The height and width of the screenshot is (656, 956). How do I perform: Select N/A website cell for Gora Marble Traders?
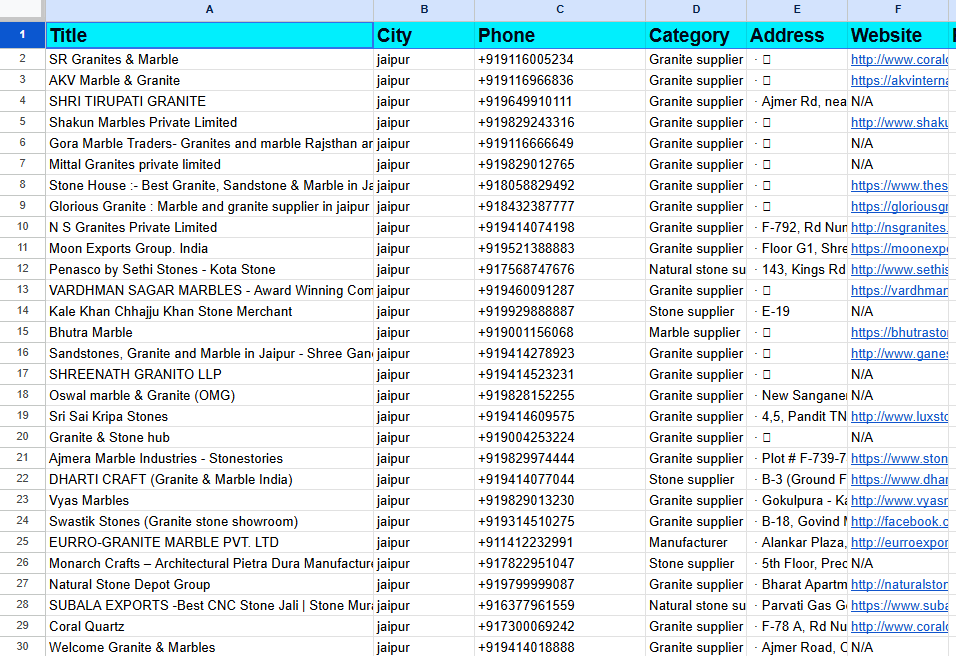click(898, 143)
